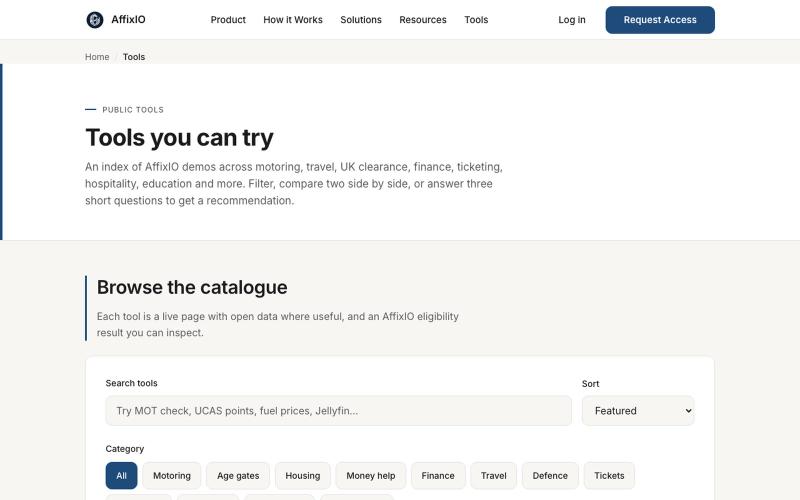Open the Solutions menu
Viewport: 800px width, 500px height.
point(361,20)
